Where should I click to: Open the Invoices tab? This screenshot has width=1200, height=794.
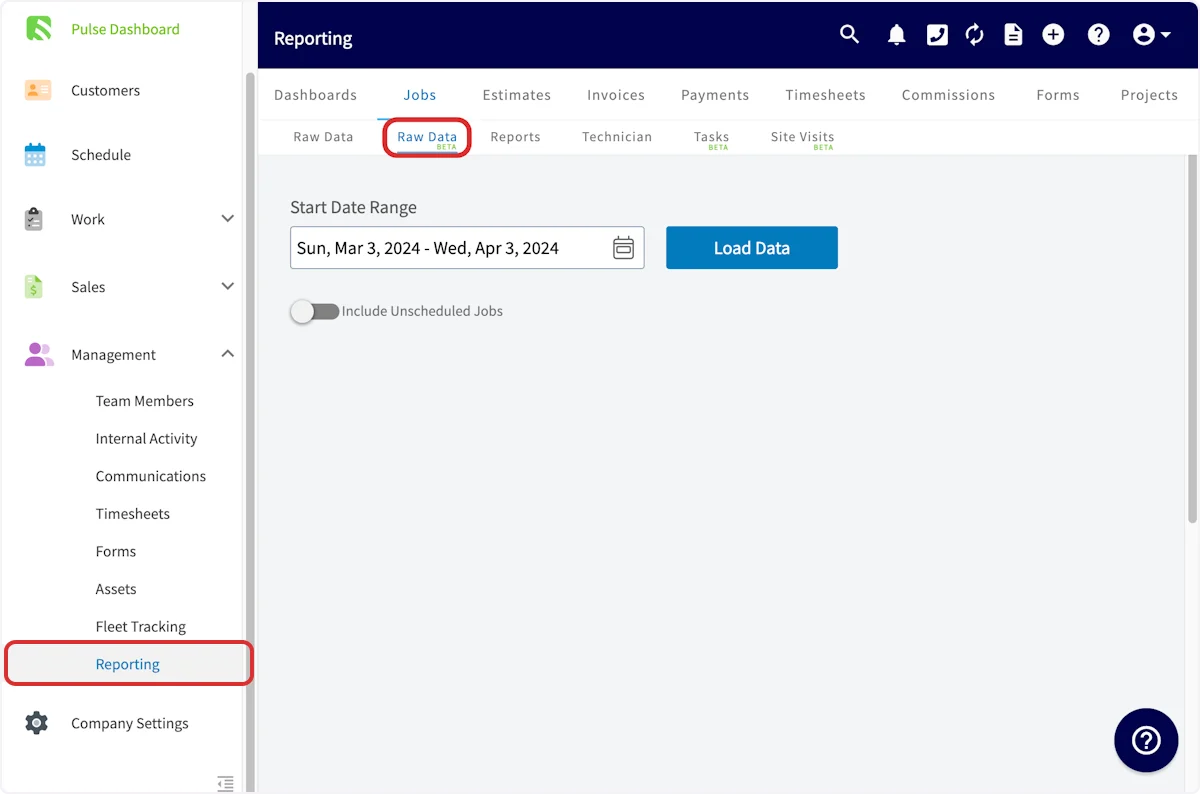pyautogui.click(x=616, y=95)
